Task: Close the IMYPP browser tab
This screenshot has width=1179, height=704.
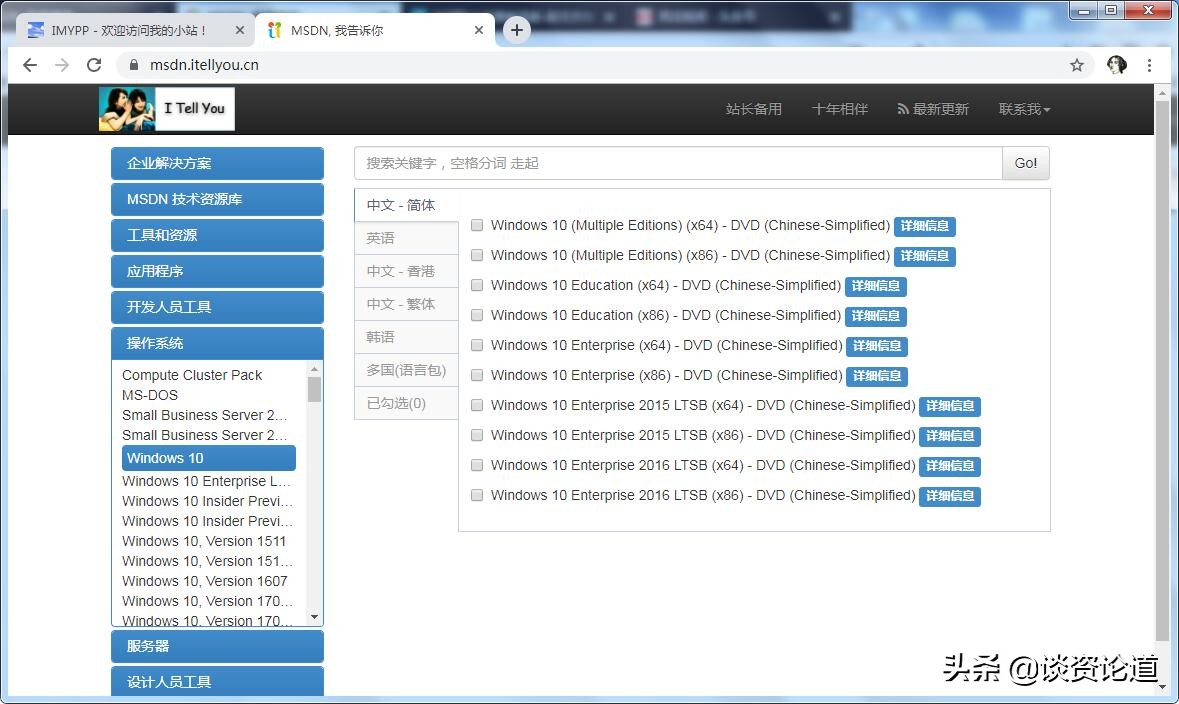Action: pos(240,30)
